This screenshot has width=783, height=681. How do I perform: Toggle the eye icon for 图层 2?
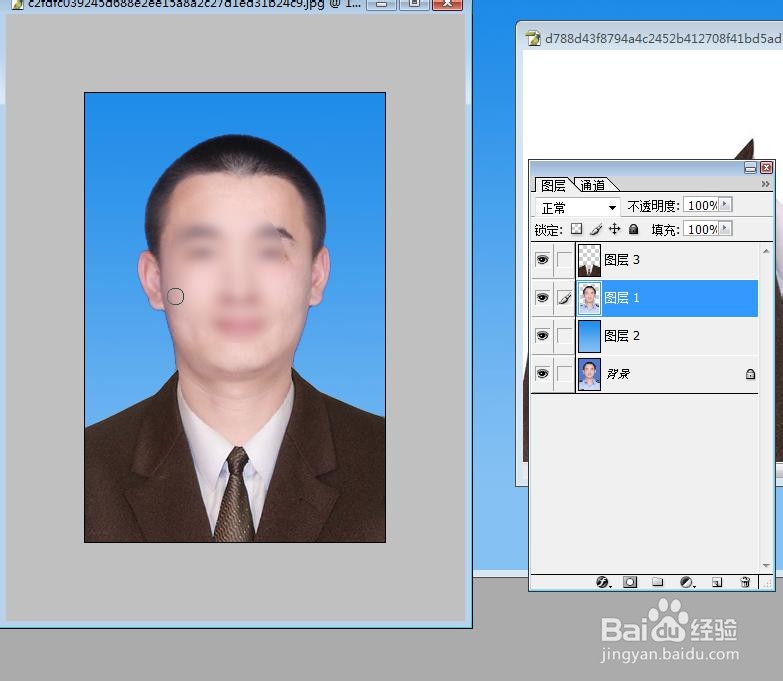pos(542,336)
